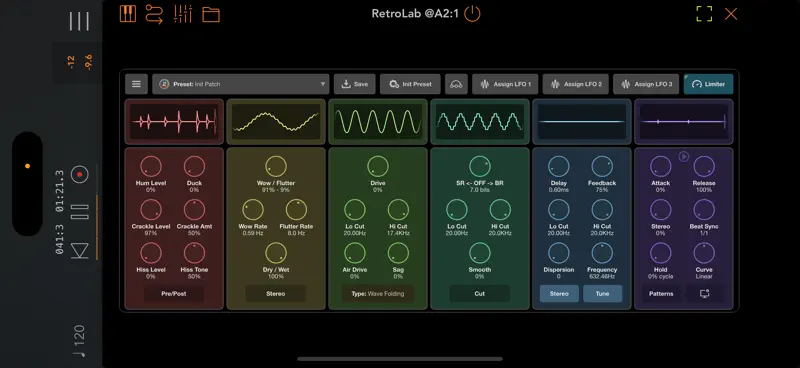This screenshot has width=800, height=368.
Task: Expand the Preset: Init Patch dropdown
Action: click(x=241, y=84)
